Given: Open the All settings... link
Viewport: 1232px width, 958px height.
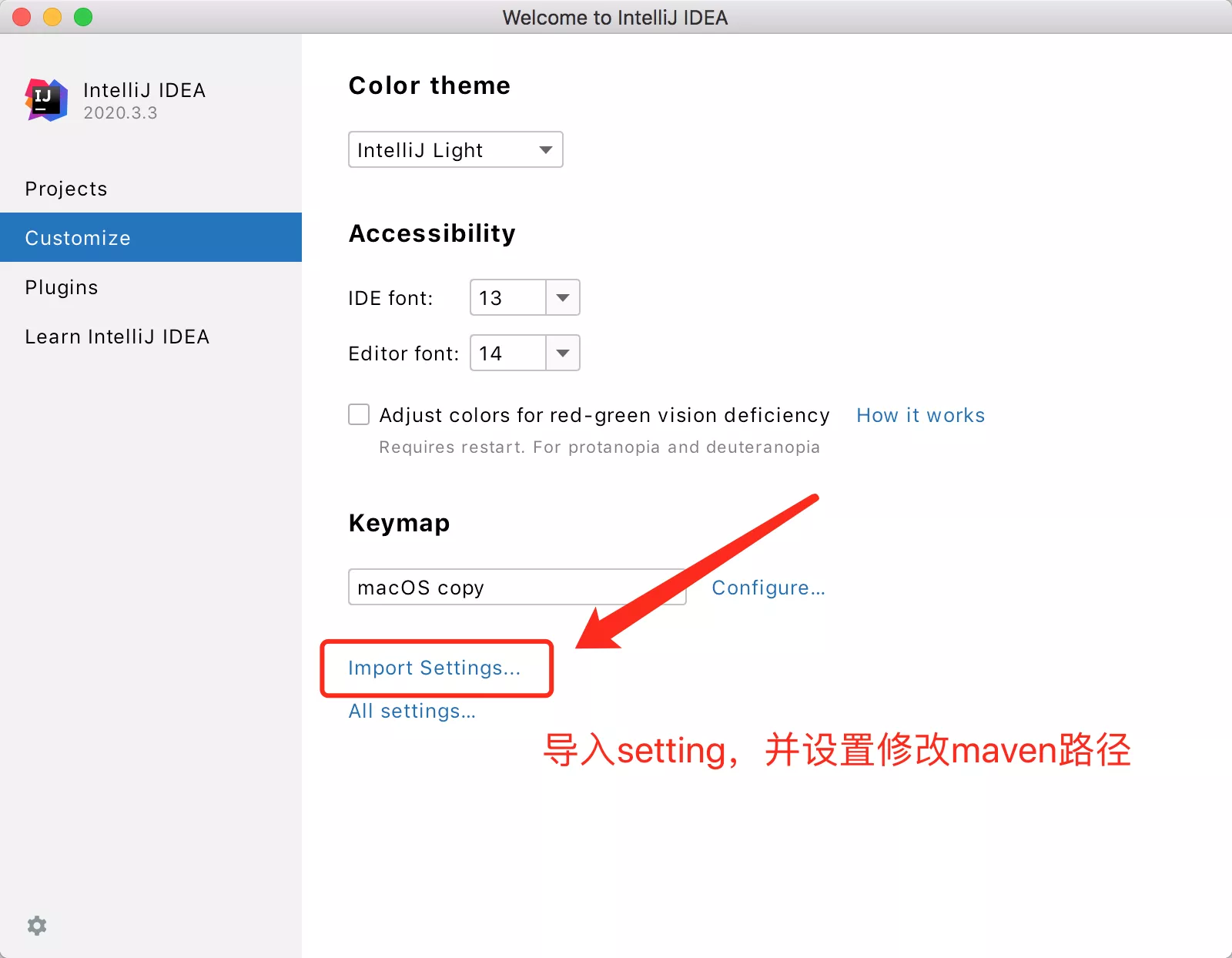Looking at the screenshot, I should click(x=412, y=711).
